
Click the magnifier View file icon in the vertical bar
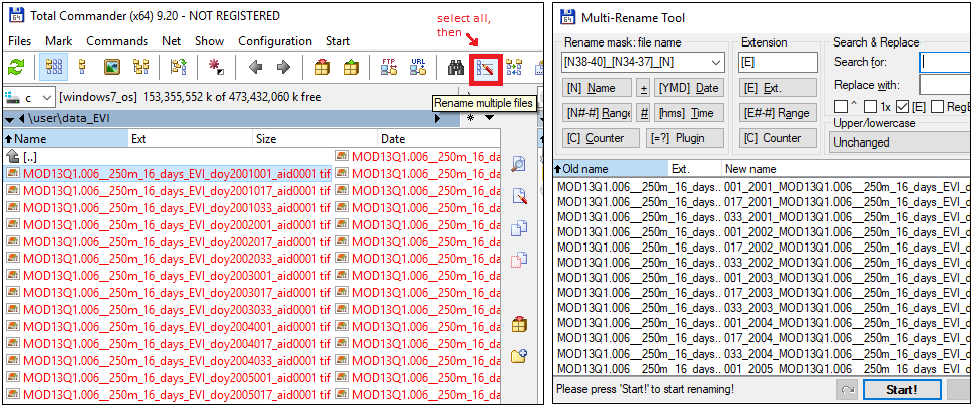click(x=518, y=164)
